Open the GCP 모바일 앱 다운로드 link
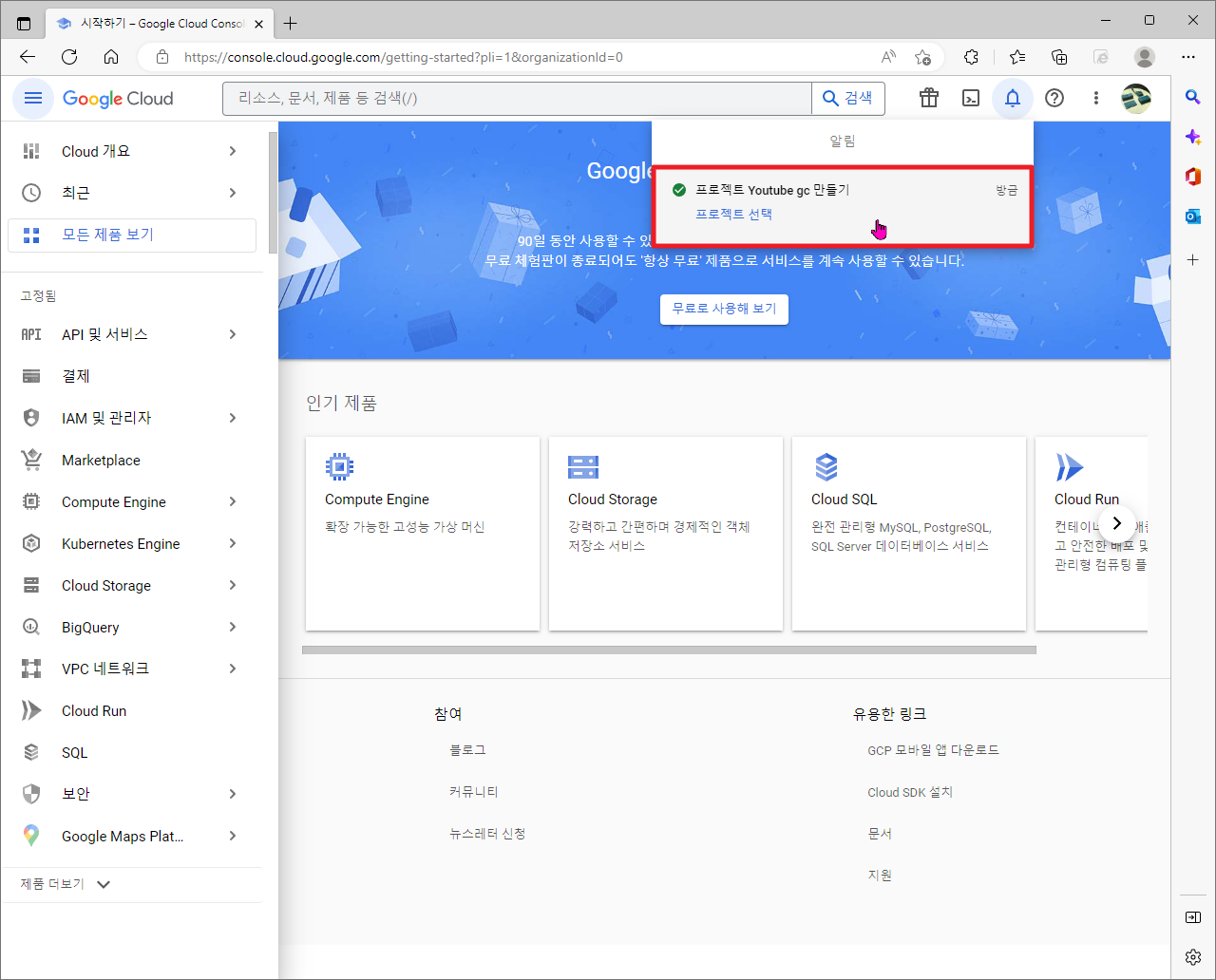The image size is (1216, 980). [933, 750]
